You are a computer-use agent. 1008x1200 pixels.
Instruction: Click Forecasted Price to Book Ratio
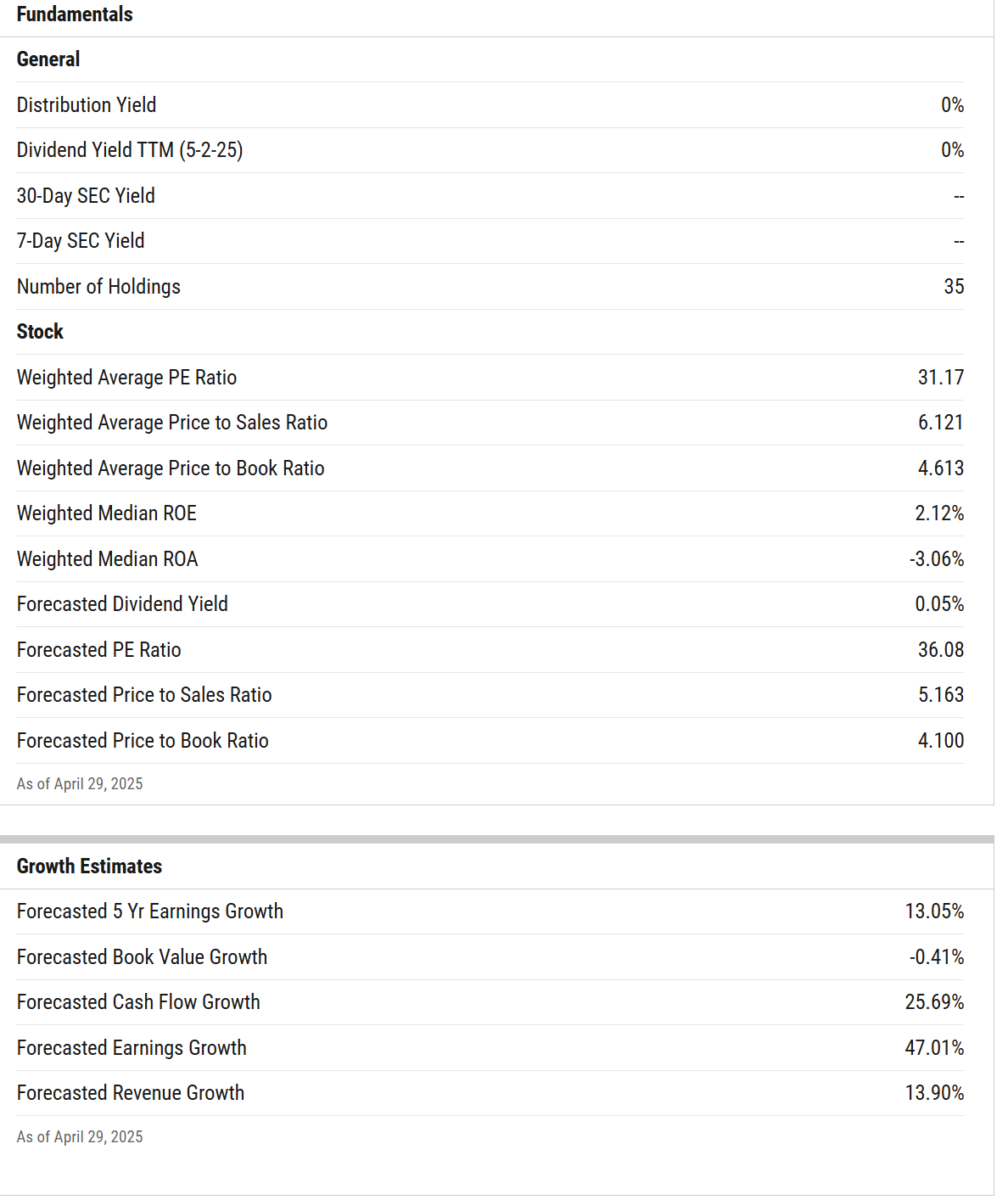143,741
